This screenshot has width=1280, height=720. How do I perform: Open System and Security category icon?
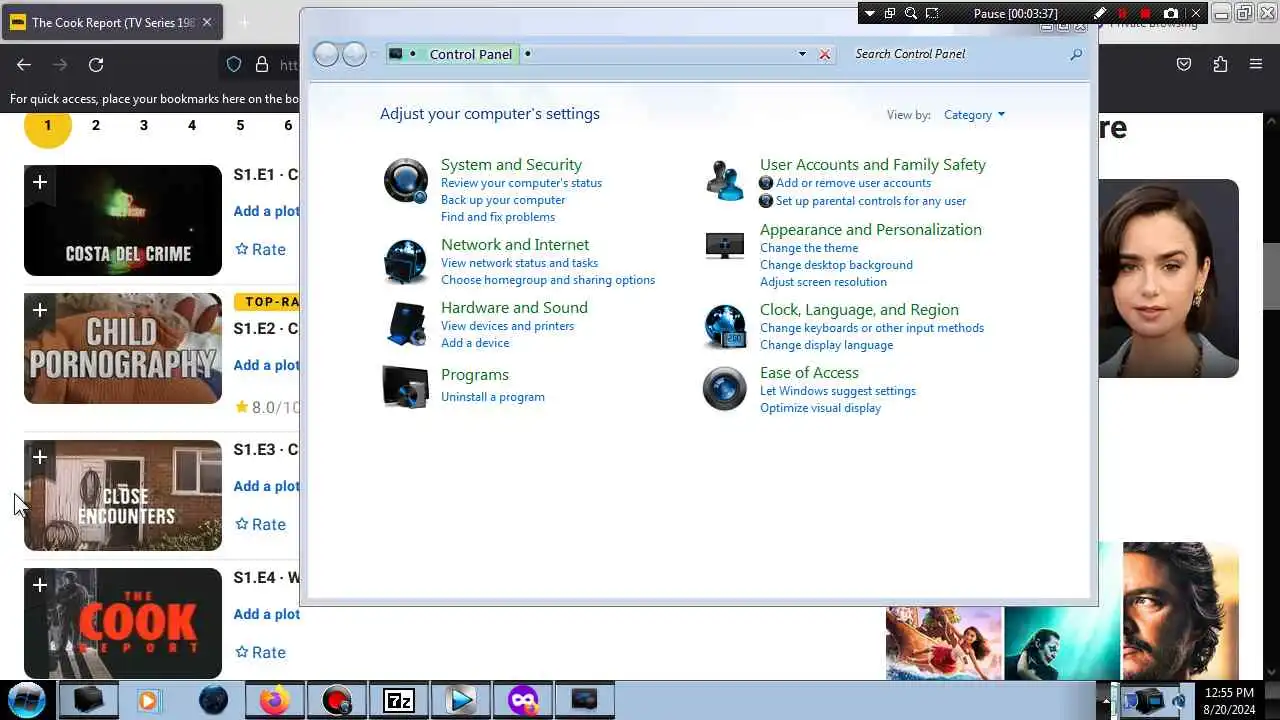[x=406, y=181]
